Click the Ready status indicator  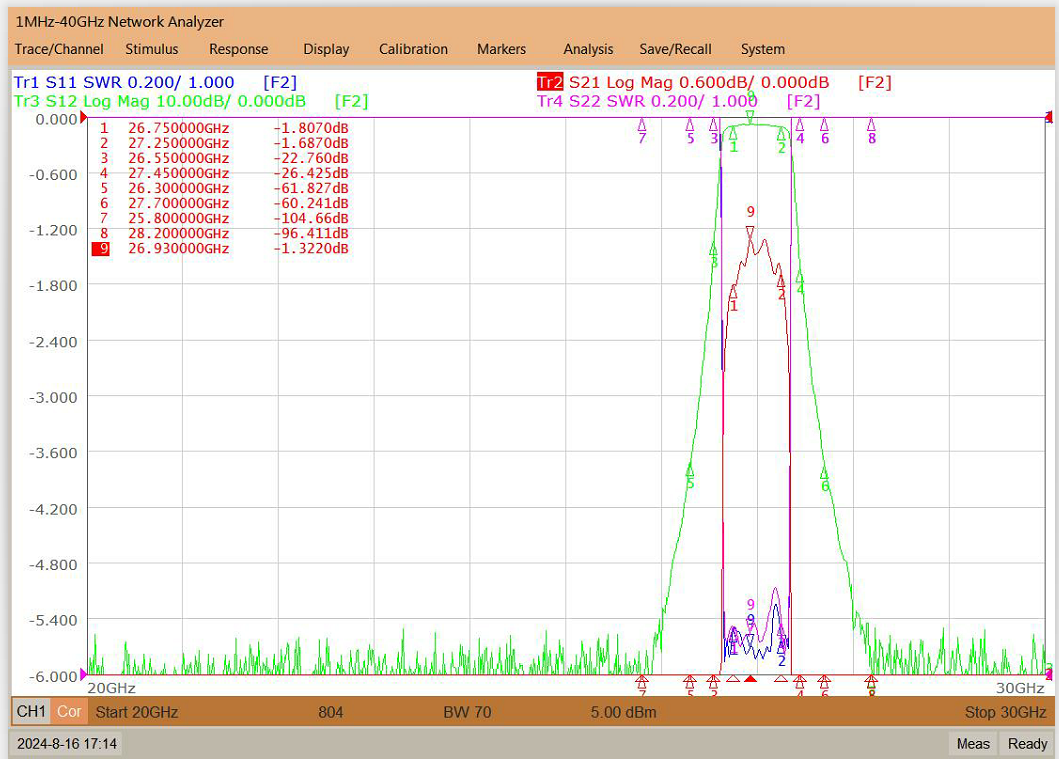point(1027,743)
